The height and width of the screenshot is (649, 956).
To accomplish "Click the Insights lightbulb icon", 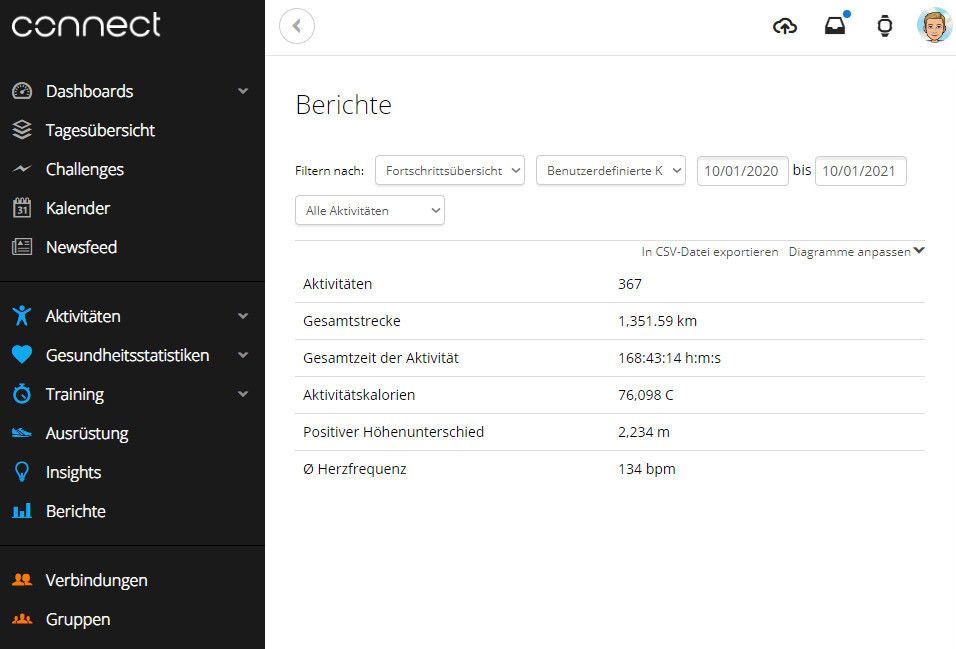I will tap(22, 472).
